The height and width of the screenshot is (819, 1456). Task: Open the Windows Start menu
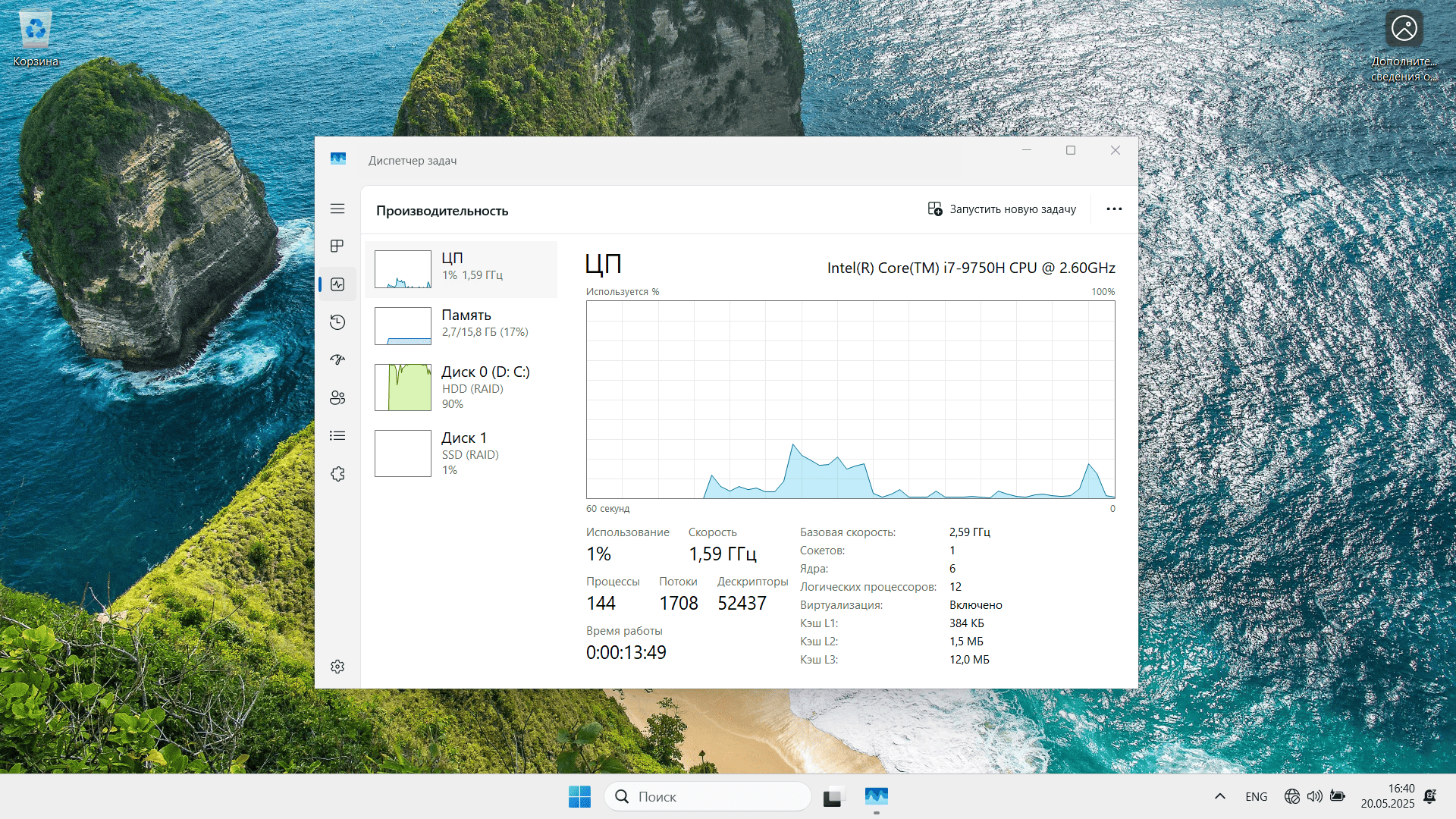coord(579,796)
